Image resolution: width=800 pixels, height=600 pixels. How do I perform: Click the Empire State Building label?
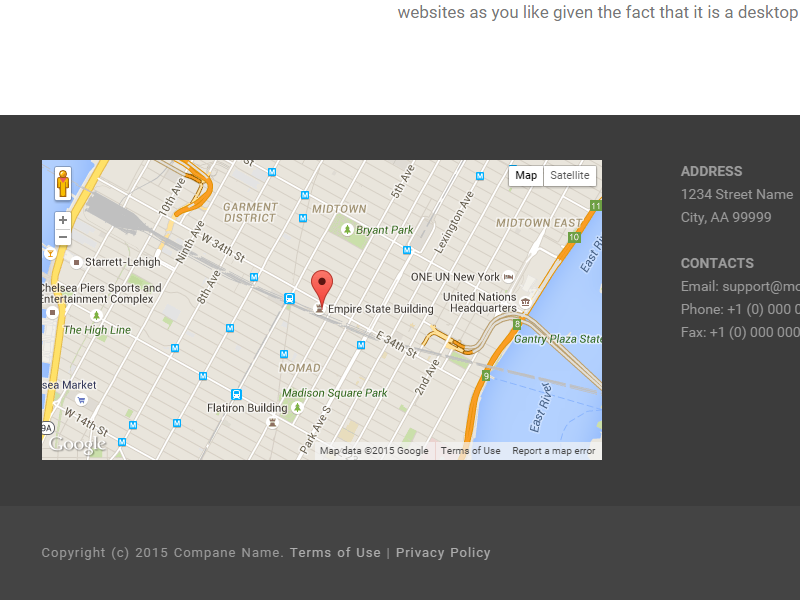click(381, 309)
